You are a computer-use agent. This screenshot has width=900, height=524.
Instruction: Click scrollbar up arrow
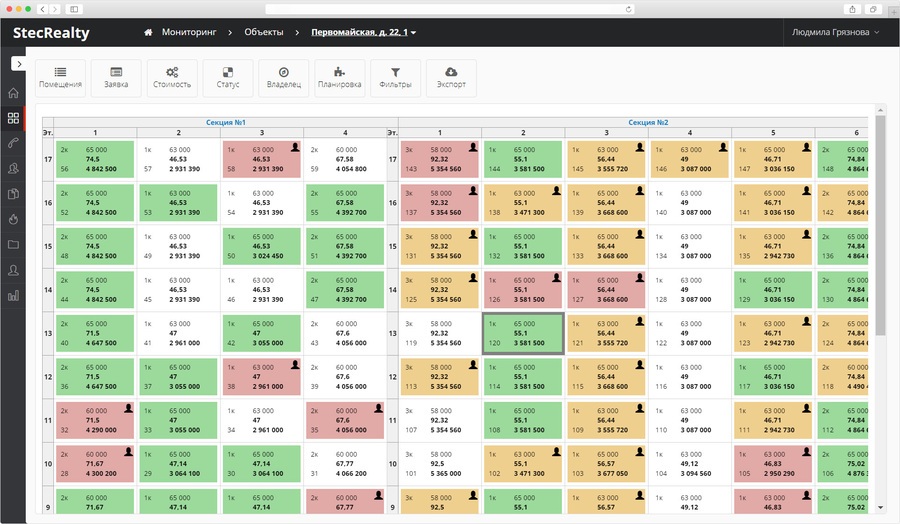880,110
